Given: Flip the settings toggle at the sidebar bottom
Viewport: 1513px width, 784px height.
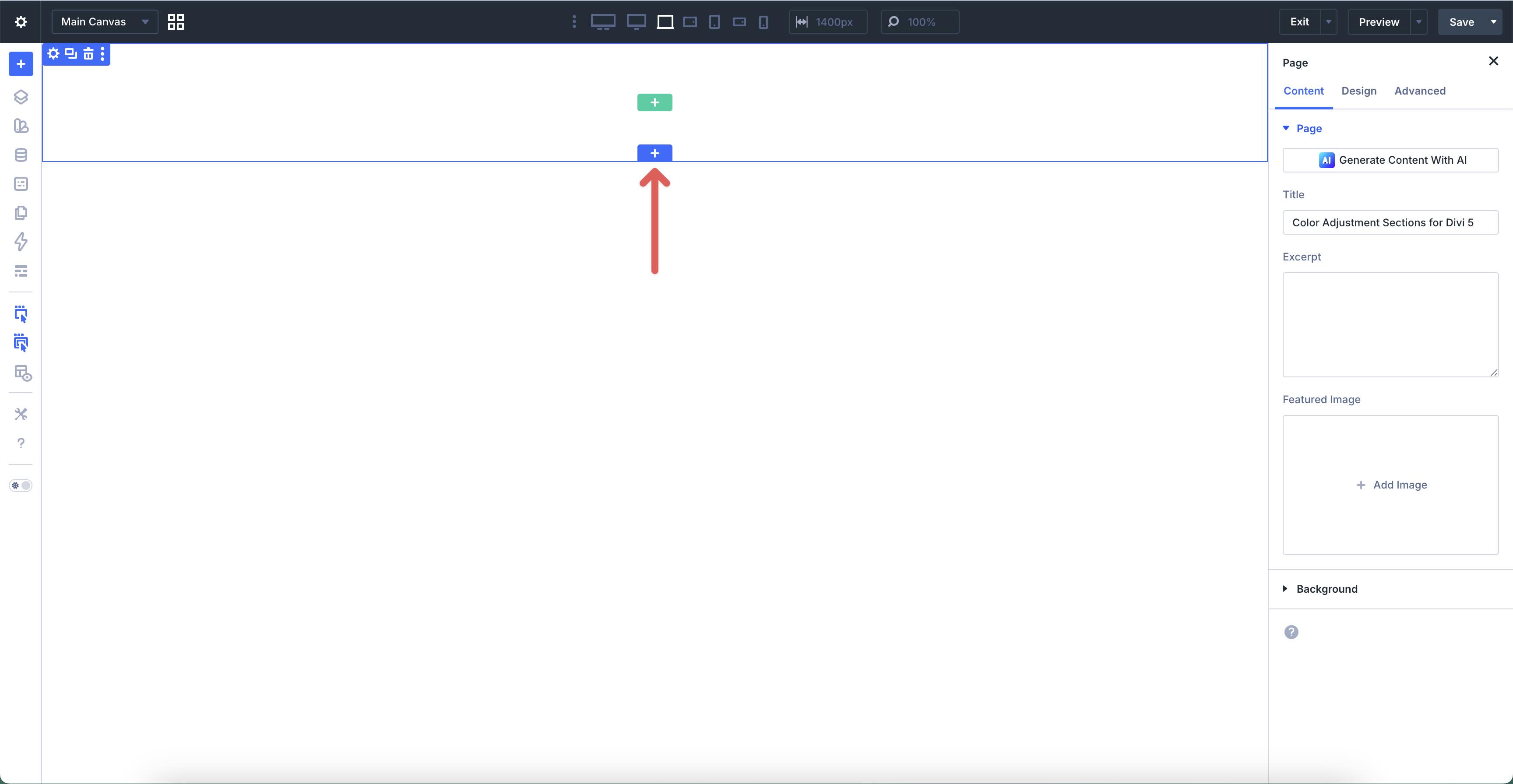Looking at the screenshot, I should [x=21, y=485].
